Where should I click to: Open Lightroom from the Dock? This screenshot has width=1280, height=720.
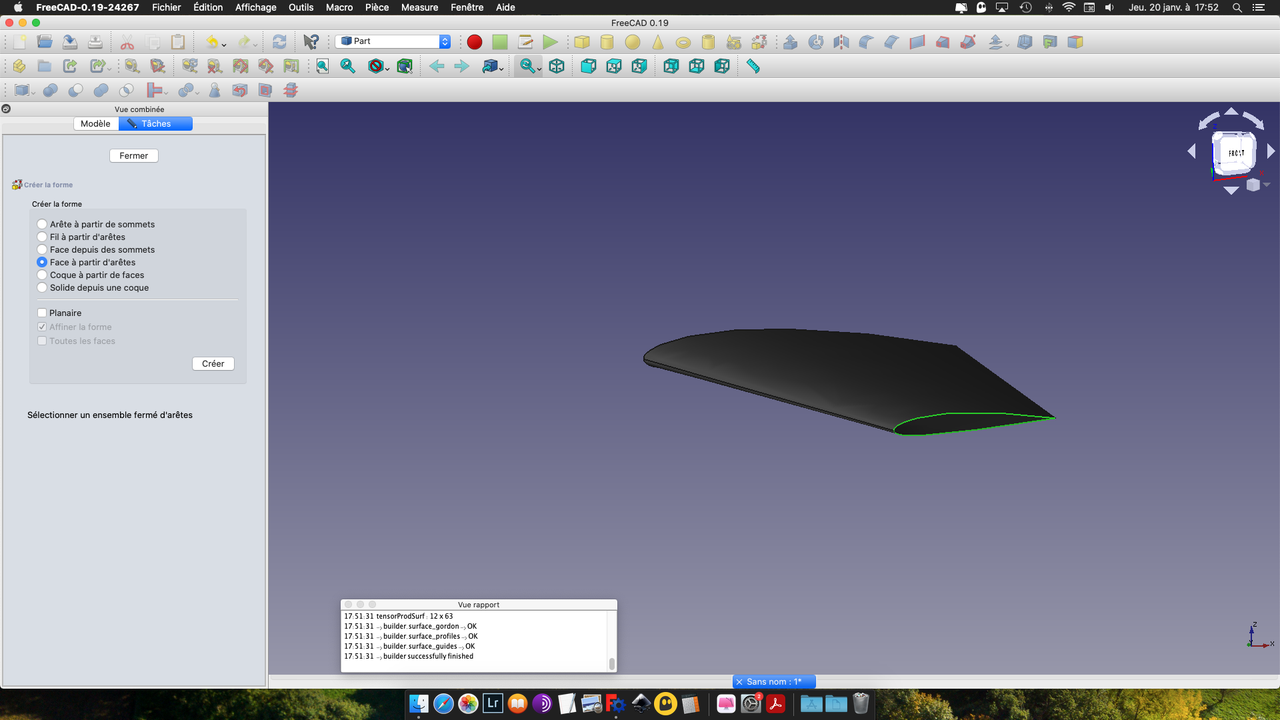click(x=493, y=704)
